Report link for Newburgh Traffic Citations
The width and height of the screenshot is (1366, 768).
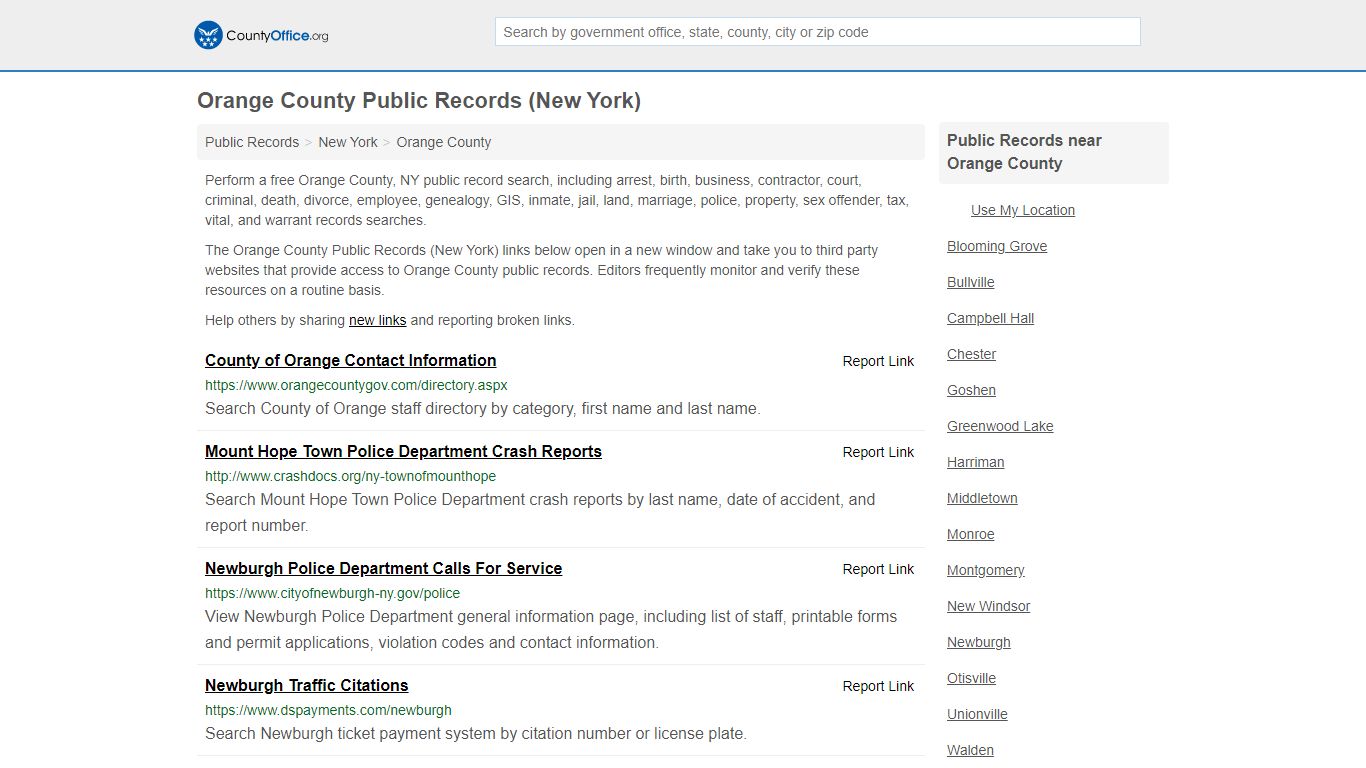878,686
